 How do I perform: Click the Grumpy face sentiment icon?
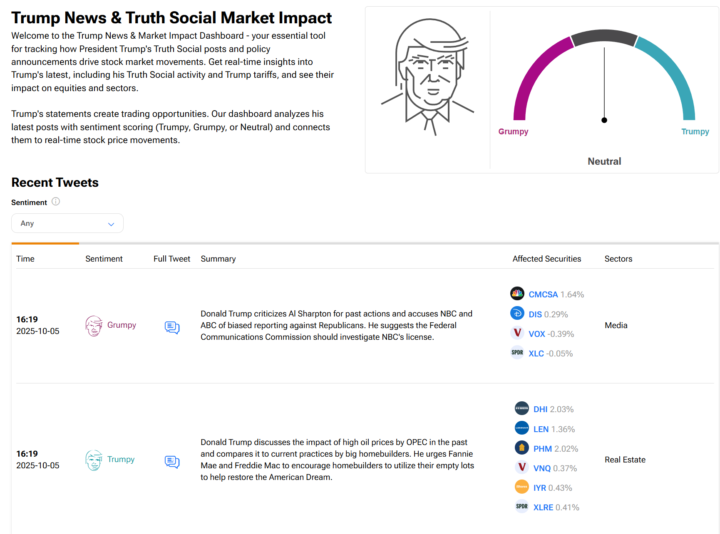(94, 325)
